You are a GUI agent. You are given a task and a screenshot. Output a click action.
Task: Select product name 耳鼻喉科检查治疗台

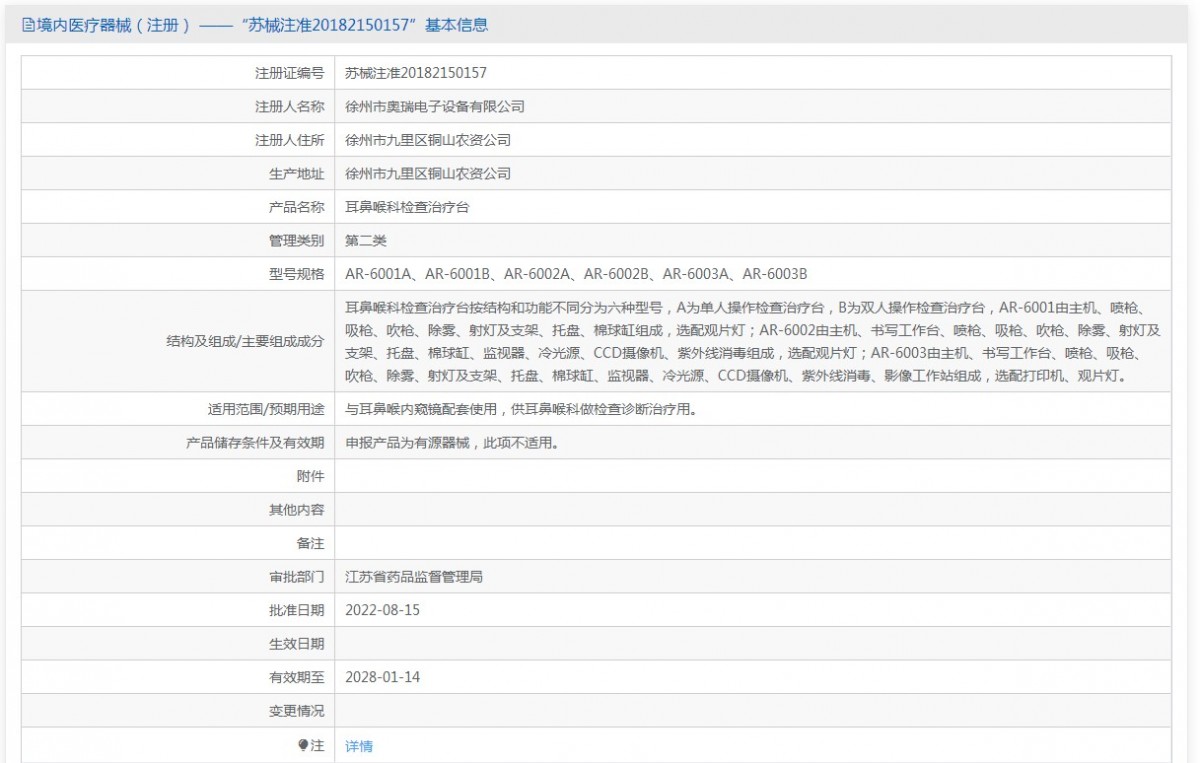pyautogui.click(x=407, y=207)
